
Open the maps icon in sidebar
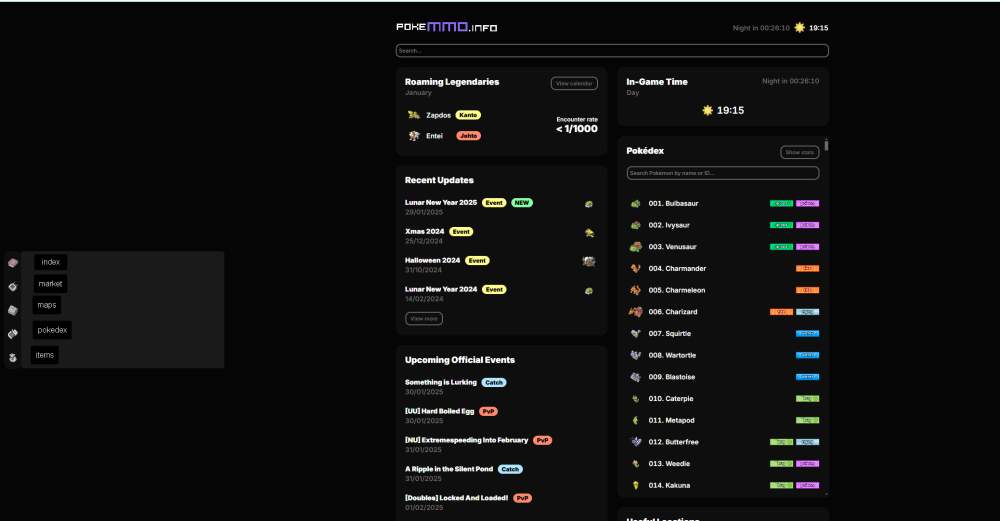pyautogui.click(x=13, y=310)
